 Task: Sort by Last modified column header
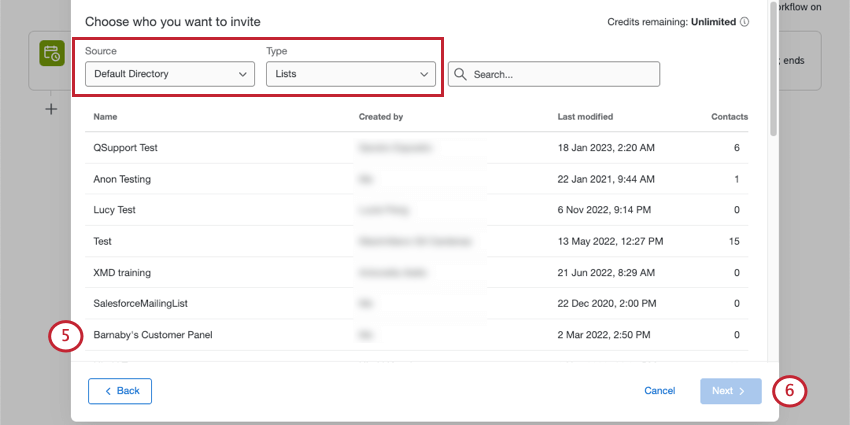585,117
